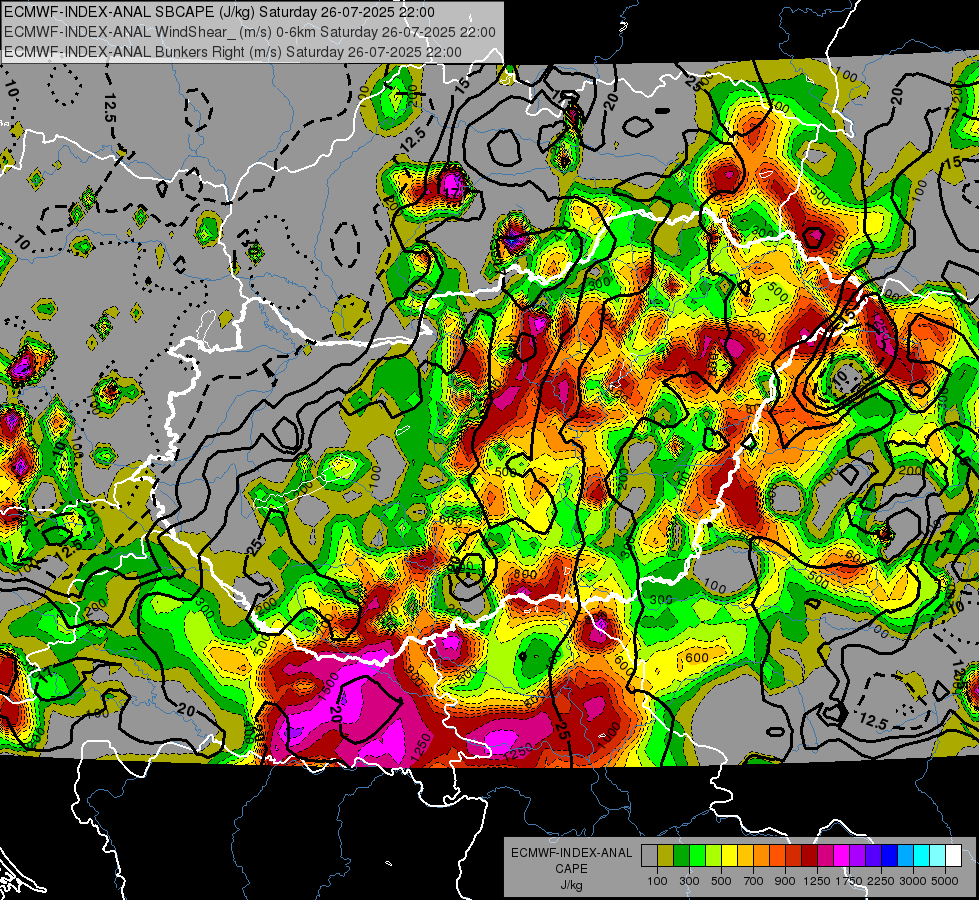Click the 500 tick label in the legend
Screen dimensions: 979x900
pyautogui.click(x=721, y=881)
